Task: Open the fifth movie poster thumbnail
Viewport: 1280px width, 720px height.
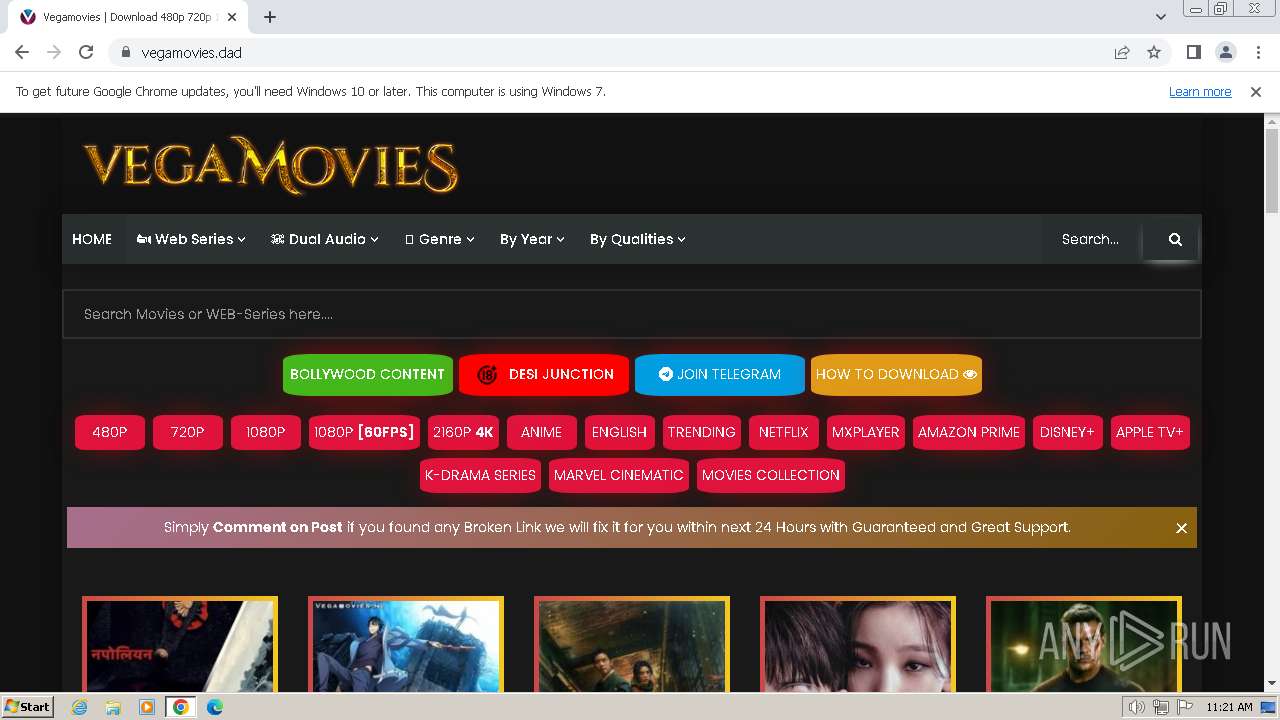Action: coord(1084,645)
